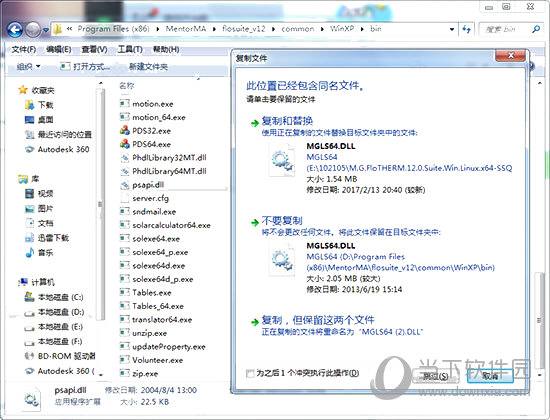Select psapi.dll file in the list
Screen dimensions: 550x420
pos(142,185)
